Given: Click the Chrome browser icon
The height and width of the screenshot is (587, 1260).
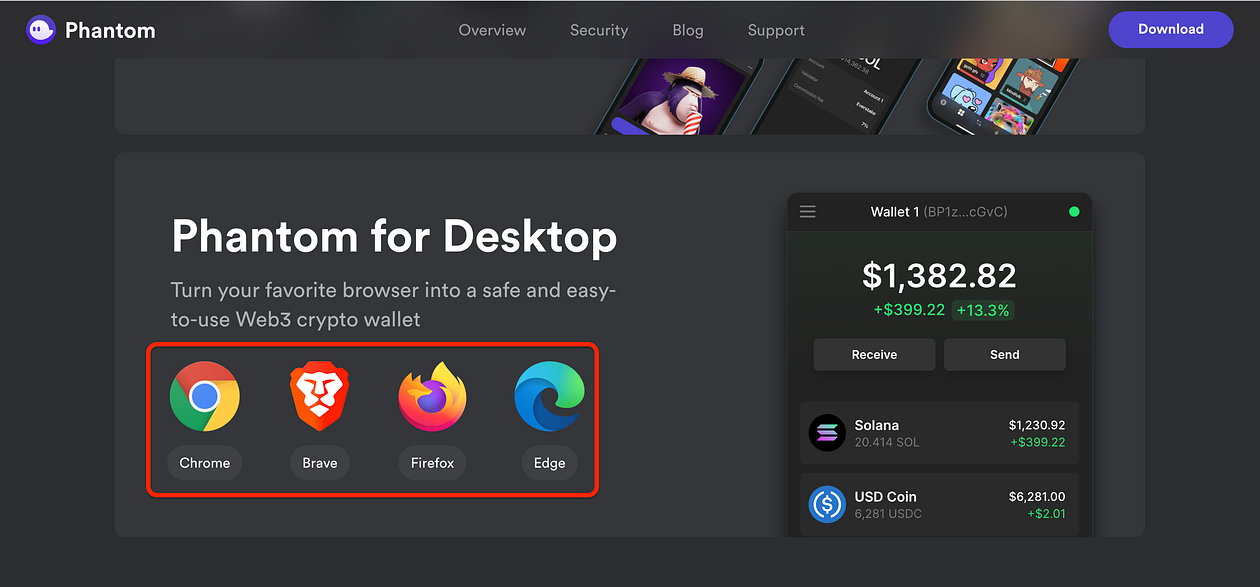Looking at the screenshot, I should pos(204,396).
